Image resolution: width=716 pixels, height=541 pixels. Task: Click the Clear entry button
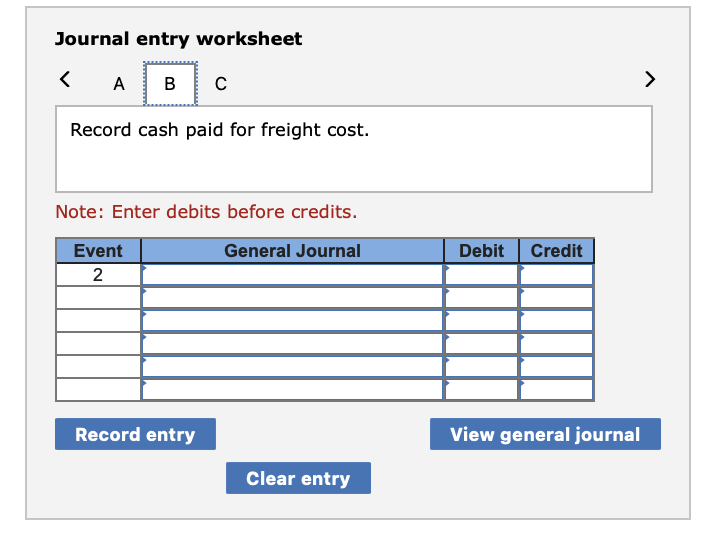pos(298,478)
